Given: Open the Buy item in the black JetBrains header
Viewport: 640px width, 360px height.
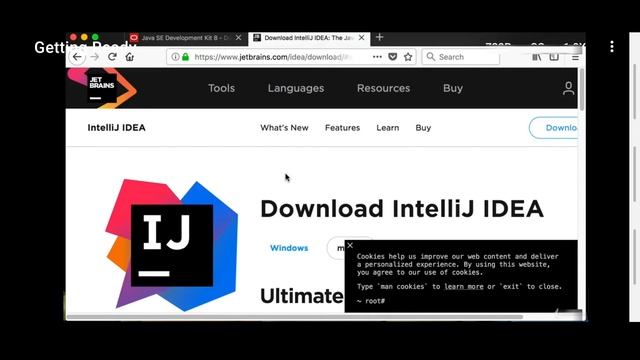Looking at the screenshot, I should (x=453, y=88).
